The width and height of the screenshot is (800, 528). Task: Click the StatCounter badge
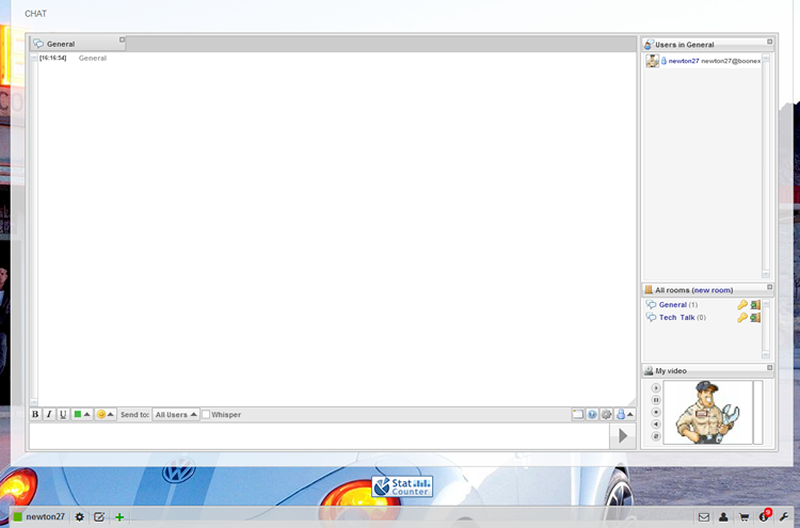(x=402, y=486)
